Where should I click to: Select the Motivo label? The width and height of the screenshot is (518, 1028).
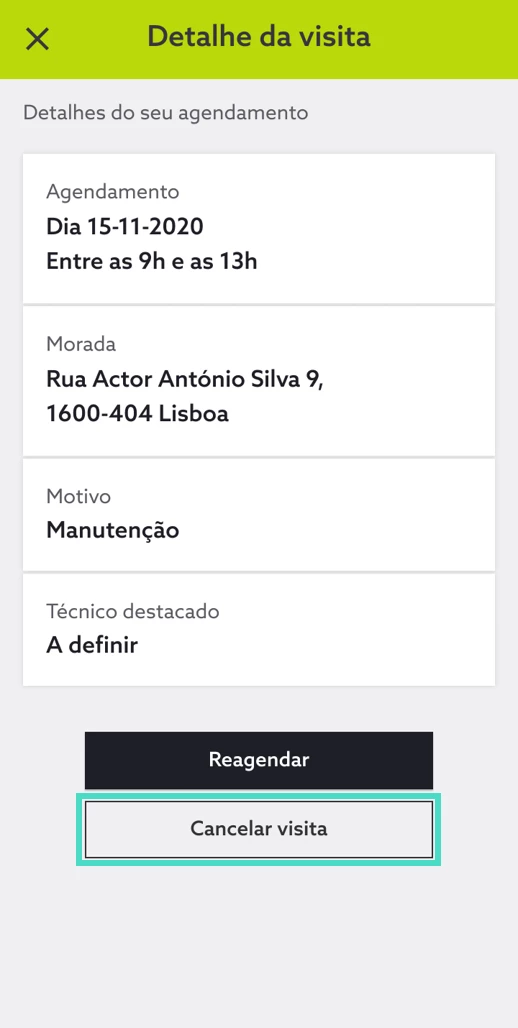click(78, 496)
